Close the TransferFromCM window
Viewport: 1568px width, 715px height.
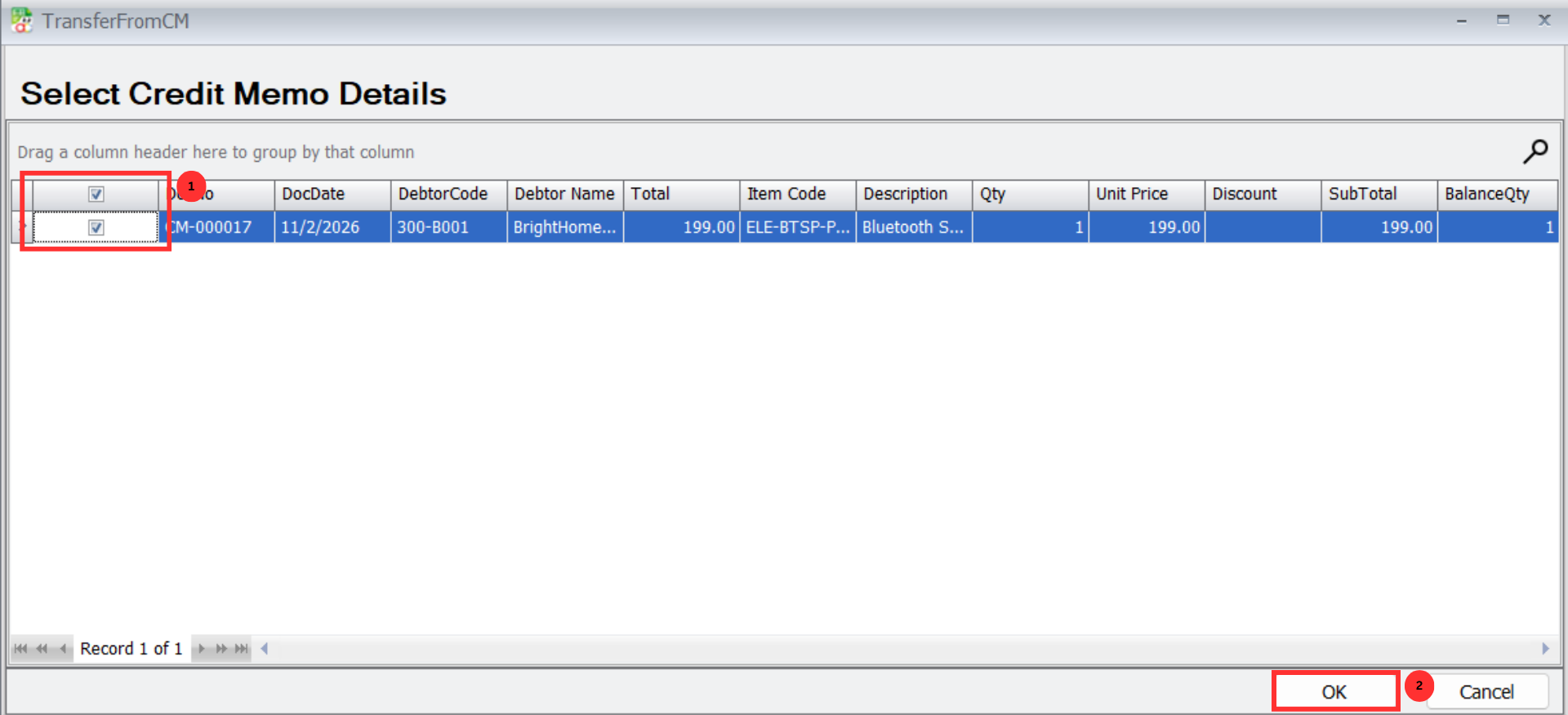click(x=1544, y=20)
